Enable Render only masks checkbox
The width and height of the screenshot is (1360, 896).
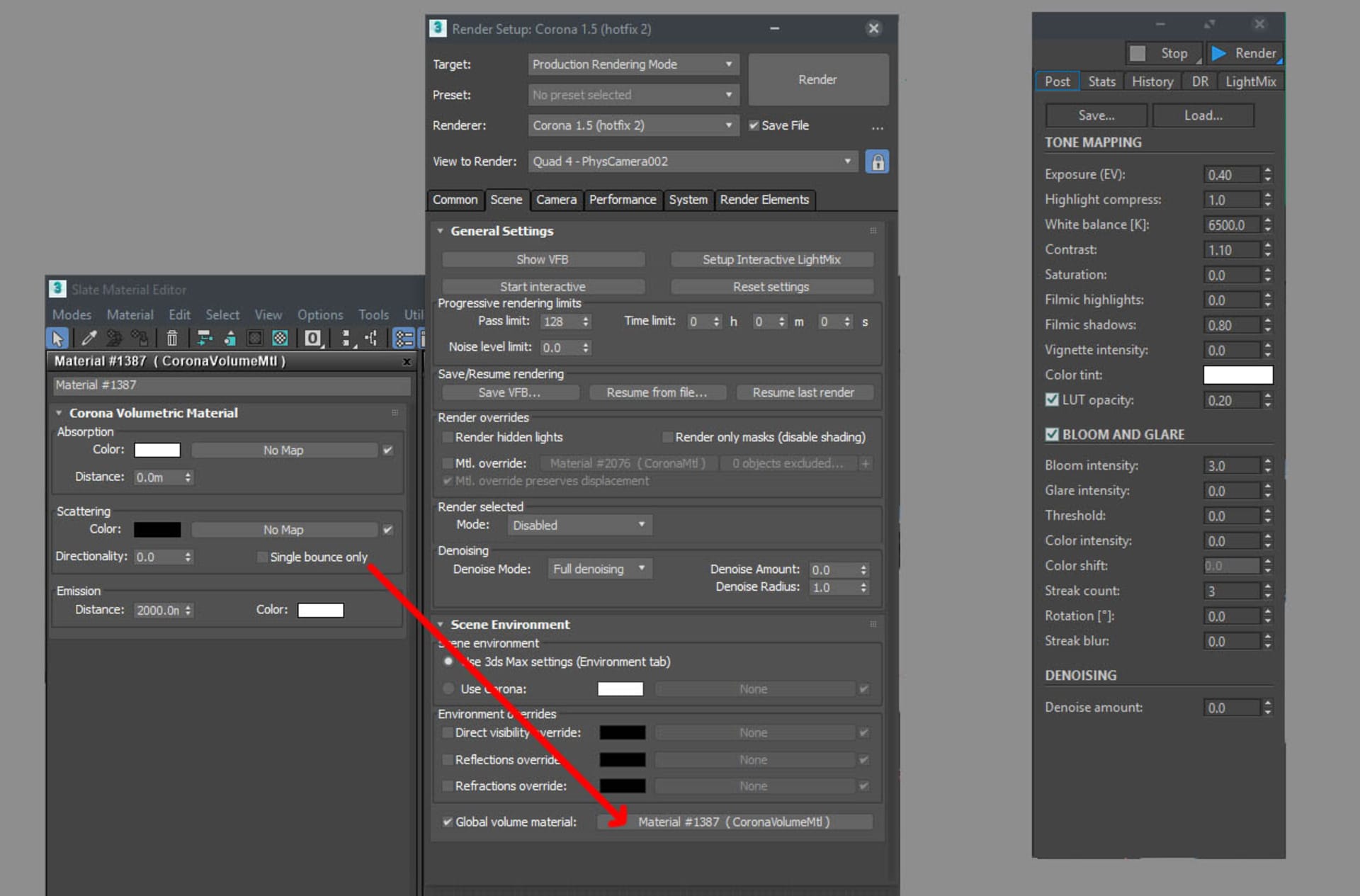click(x=667, y=437)
